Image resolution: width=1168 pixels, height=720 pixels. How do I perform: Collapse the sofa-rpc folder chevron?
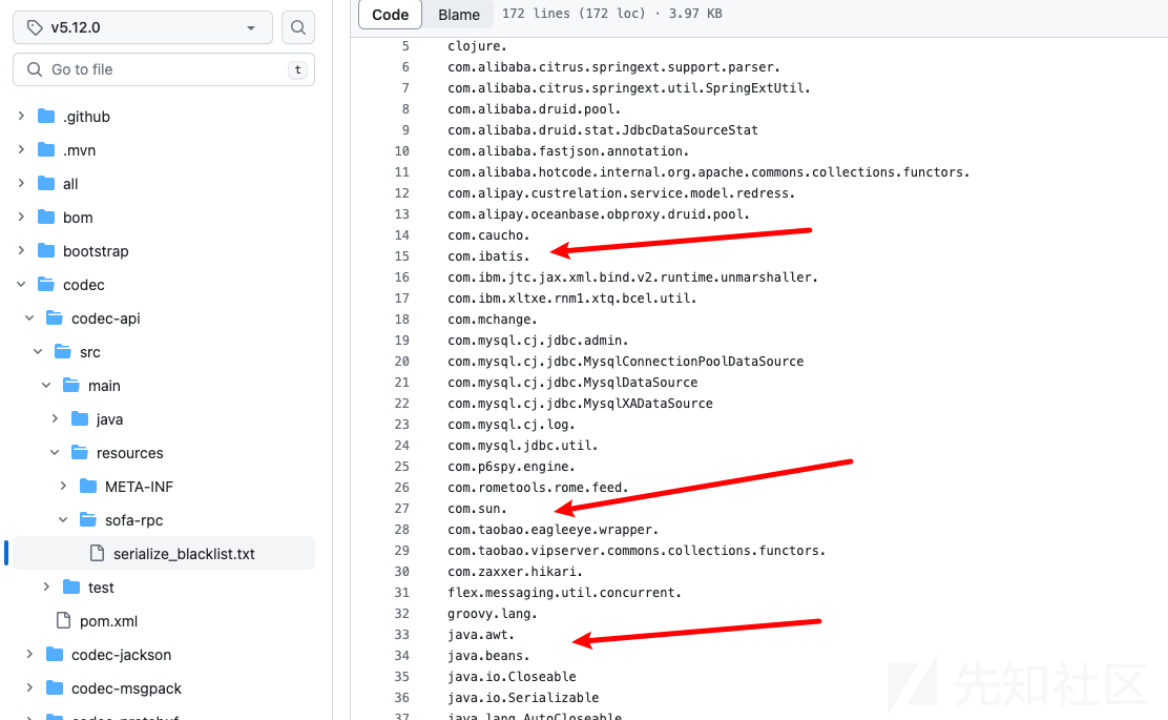pyautogui.click(x=63, y=520)
